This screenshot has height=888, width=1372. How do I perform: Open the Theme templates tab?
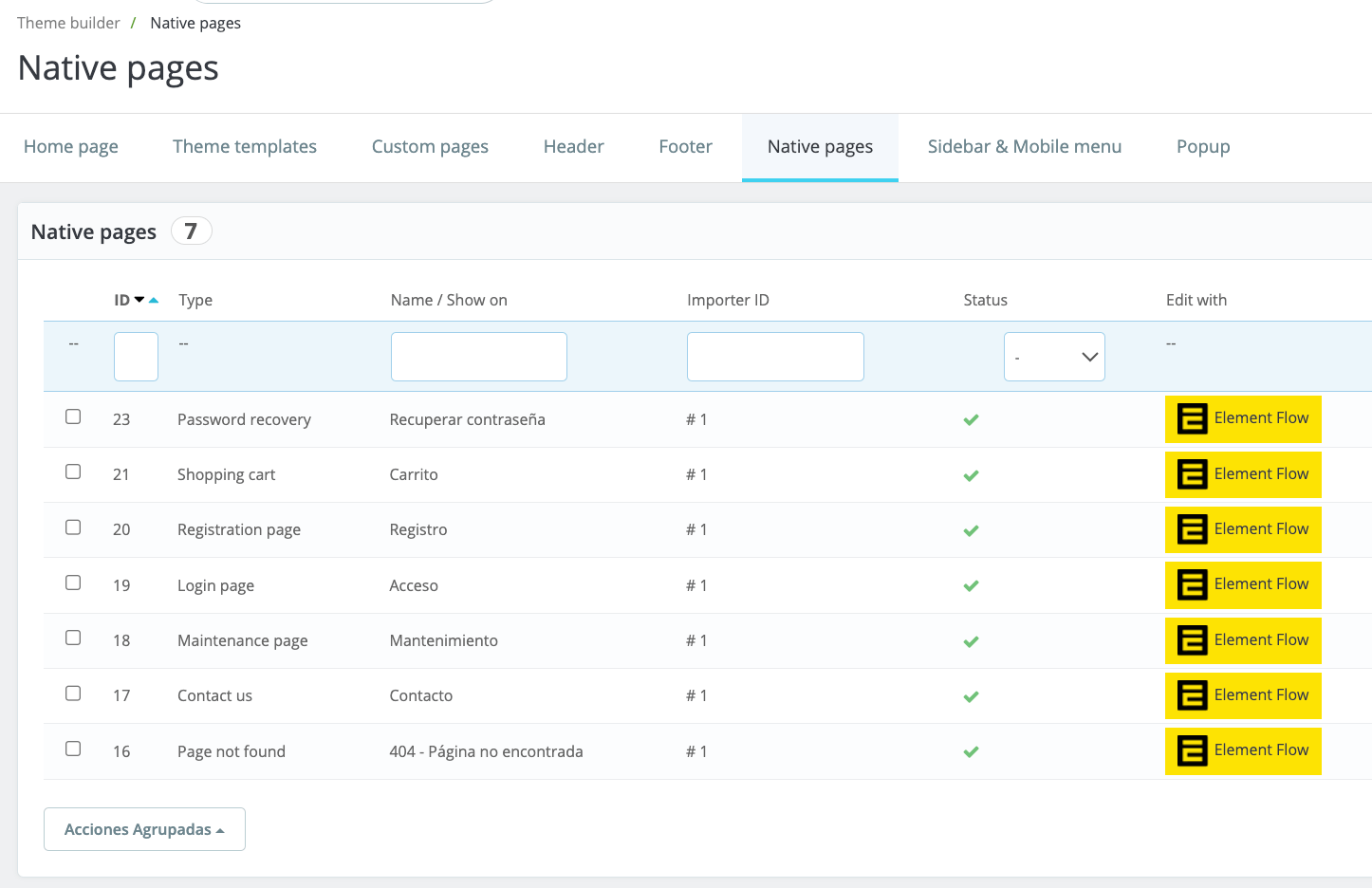click(245, 147)
